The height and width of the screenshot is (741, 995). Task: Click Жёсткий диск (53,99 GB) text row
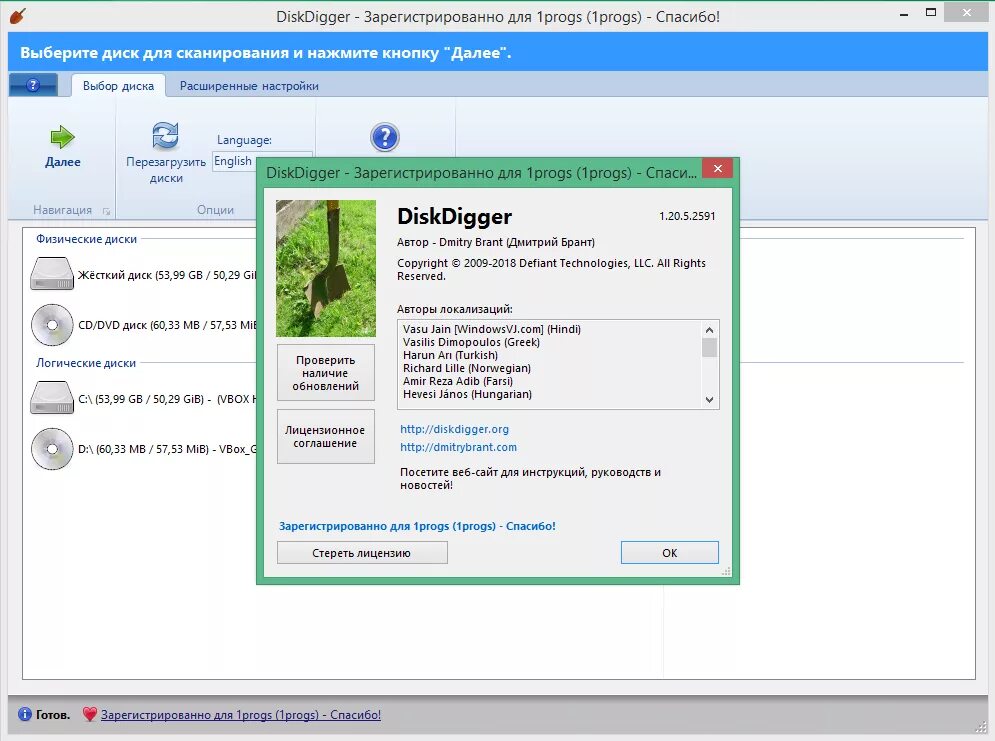pos(167,275)
